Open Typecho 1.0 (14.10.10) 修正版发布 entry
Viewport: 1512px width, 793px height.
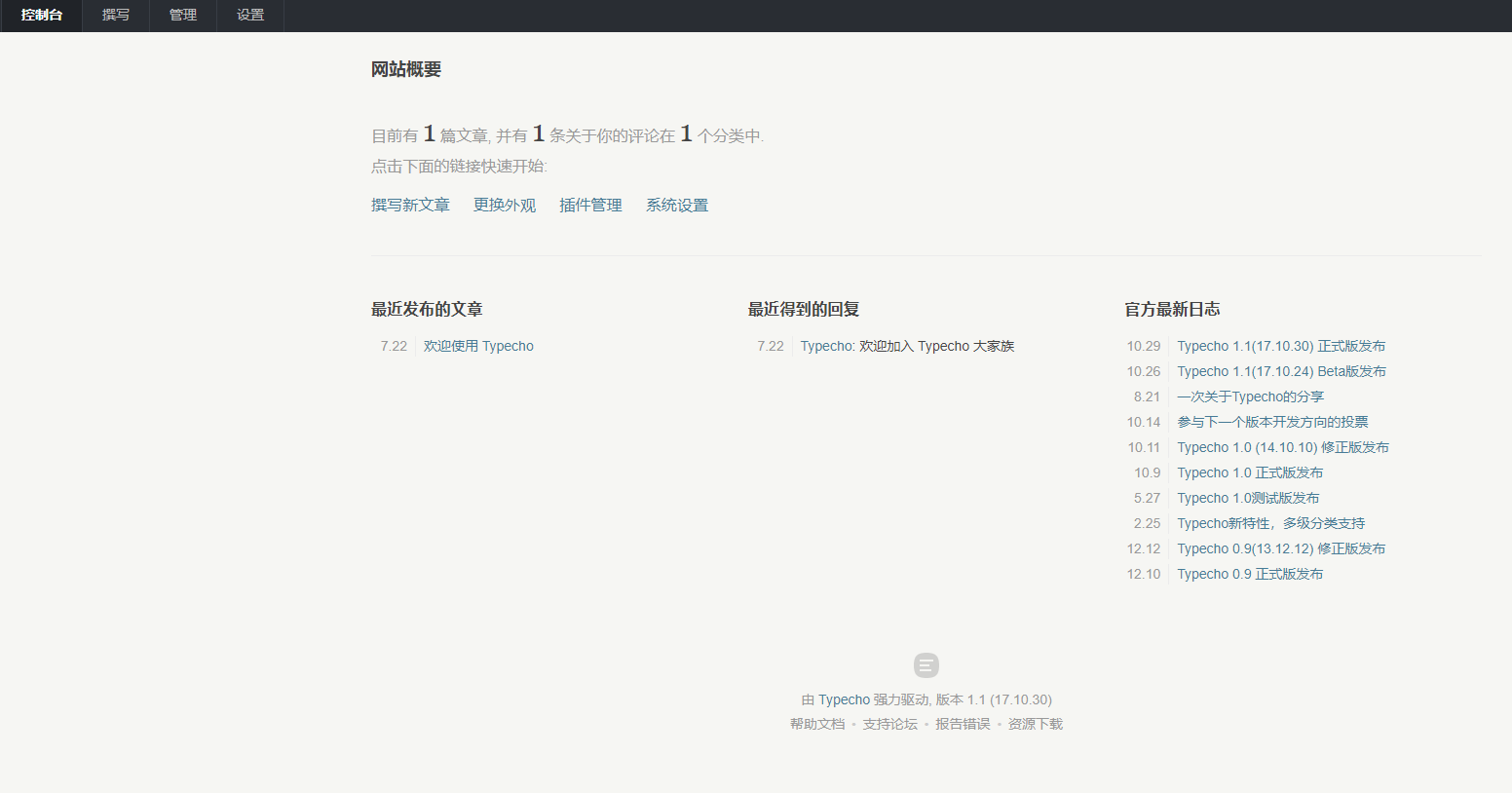pyautogui.click(x=1283, y=447)
